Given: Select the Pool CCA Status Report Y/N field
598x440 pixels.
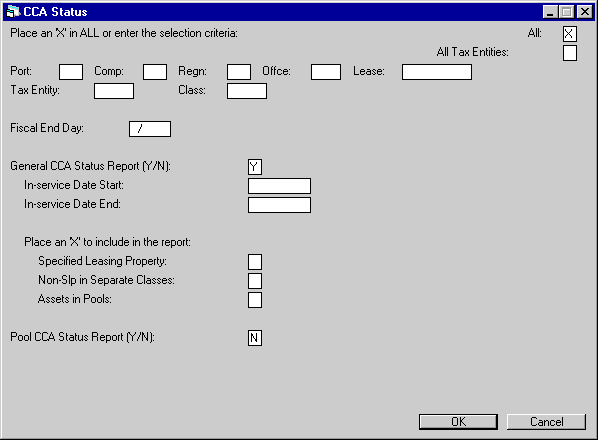Looking at the screenshot, I should click(x=255, y=338).
